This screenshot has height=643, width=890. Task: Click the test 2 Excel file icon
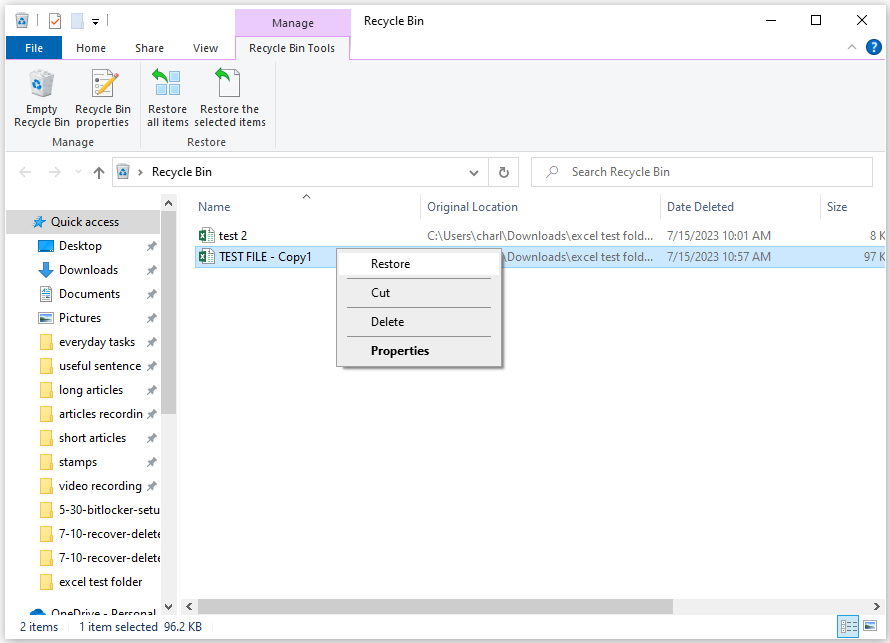(207, 235)
